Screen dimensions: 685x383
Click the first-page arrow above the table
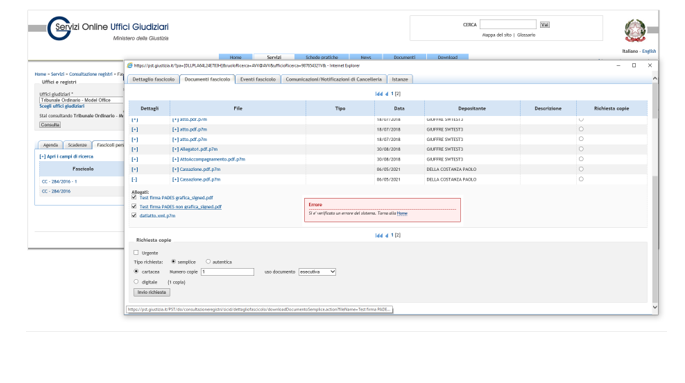point(378,94)
